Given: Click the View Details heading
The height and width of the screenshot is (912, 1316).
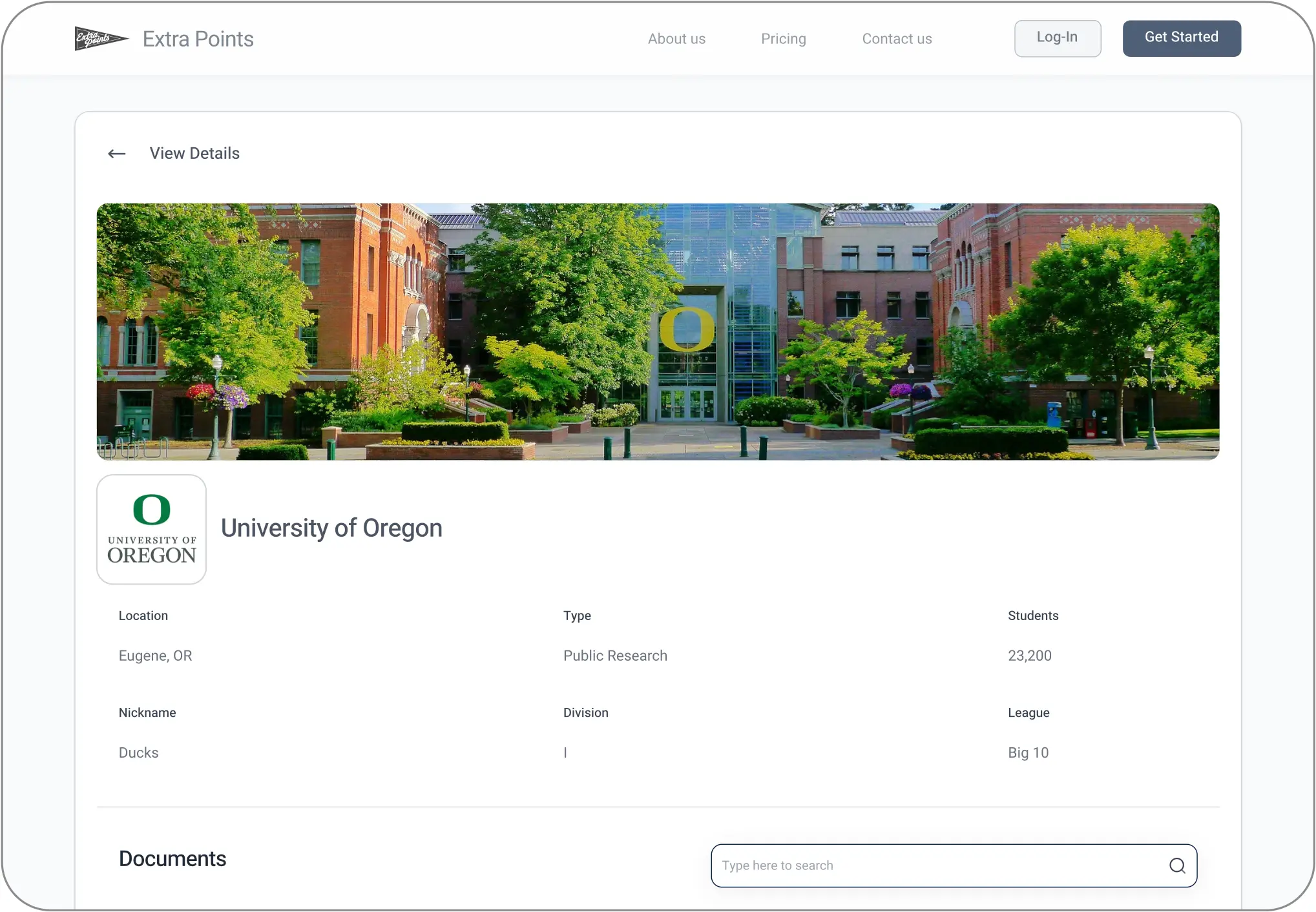Looking at the screenshot, I should [194, 154].
